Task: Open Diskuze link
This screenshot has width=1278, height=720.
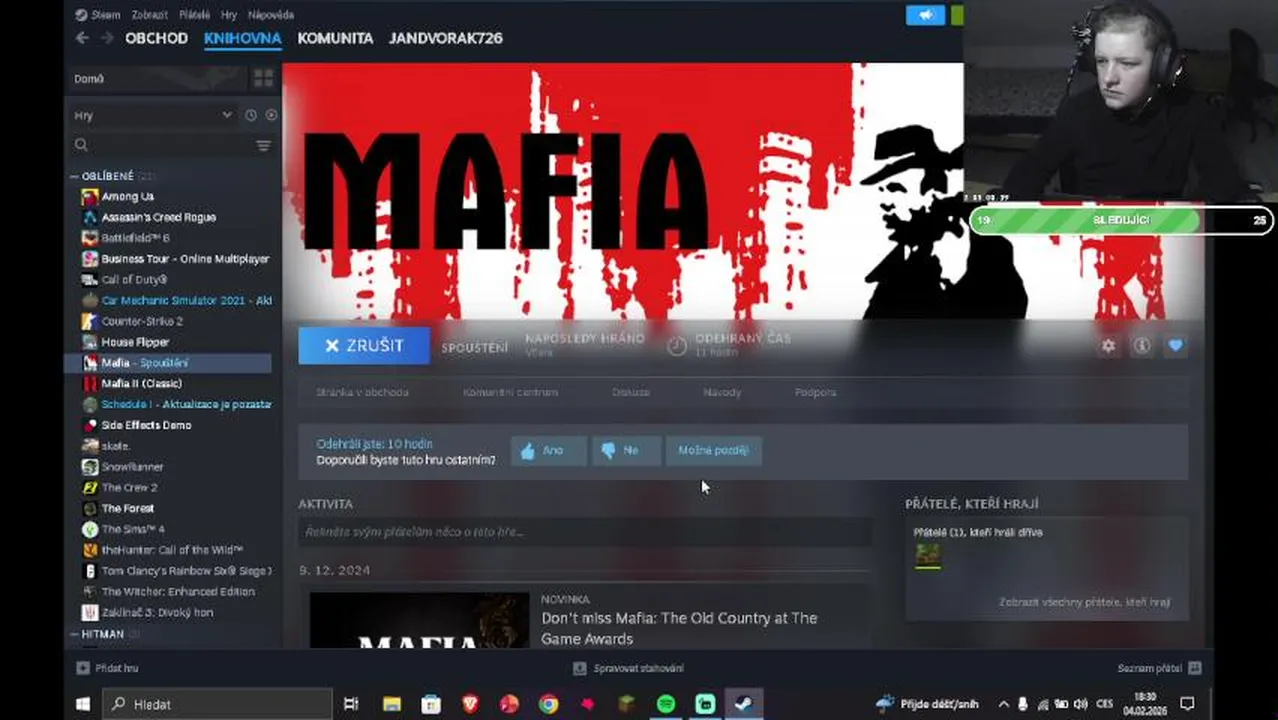Action: (x=631, y=392)
